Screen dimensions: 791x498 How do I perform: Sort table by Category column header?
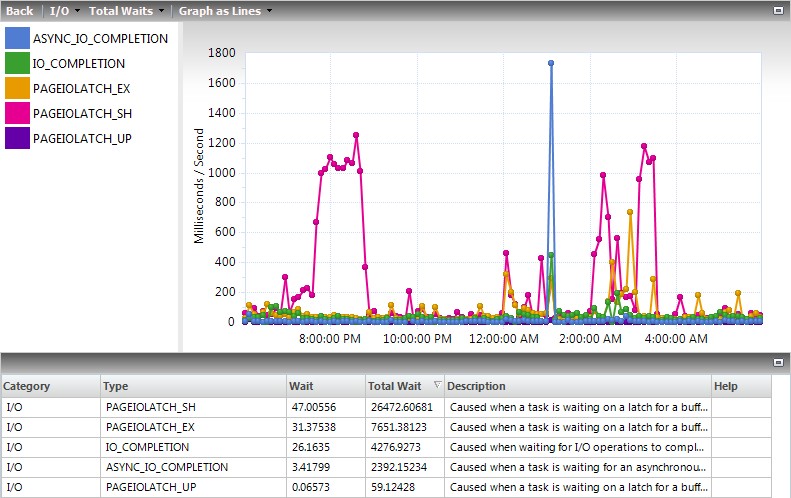(50, 386)
